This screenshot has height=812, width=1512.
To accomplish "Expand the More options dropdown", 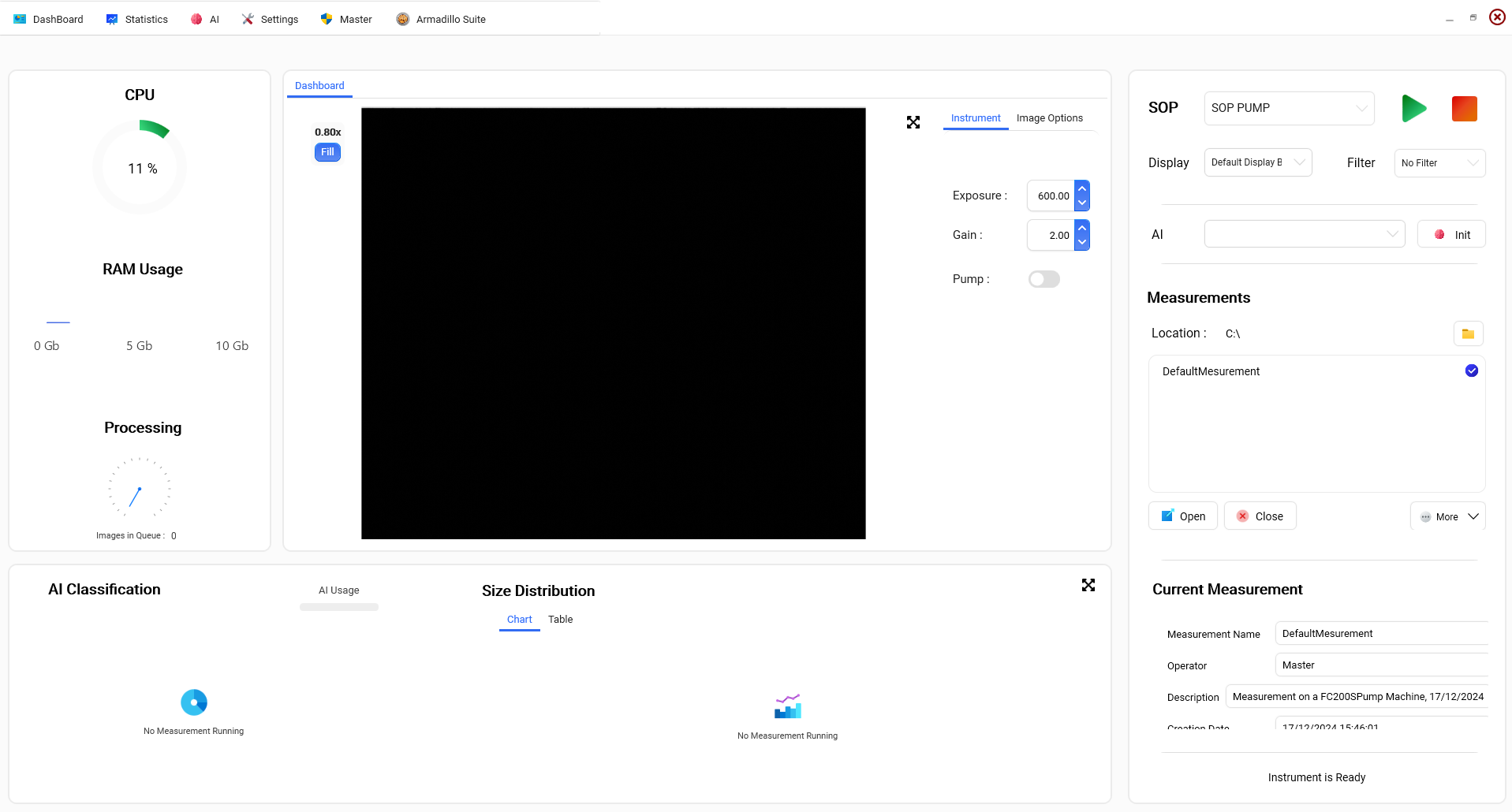I will coord(1448,516).
